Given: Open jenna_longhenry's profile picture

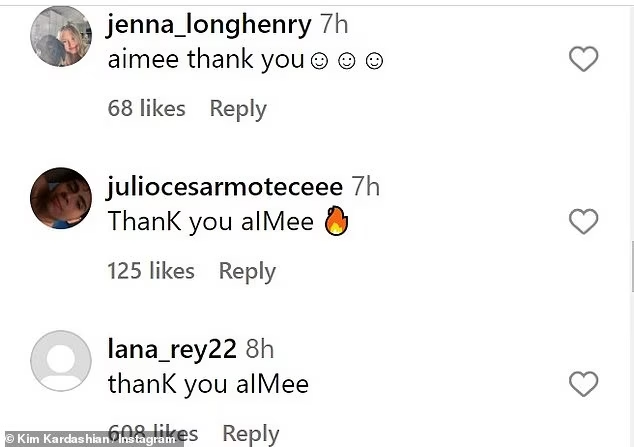Looking at the screenshot, I should (x=61, y=37).
